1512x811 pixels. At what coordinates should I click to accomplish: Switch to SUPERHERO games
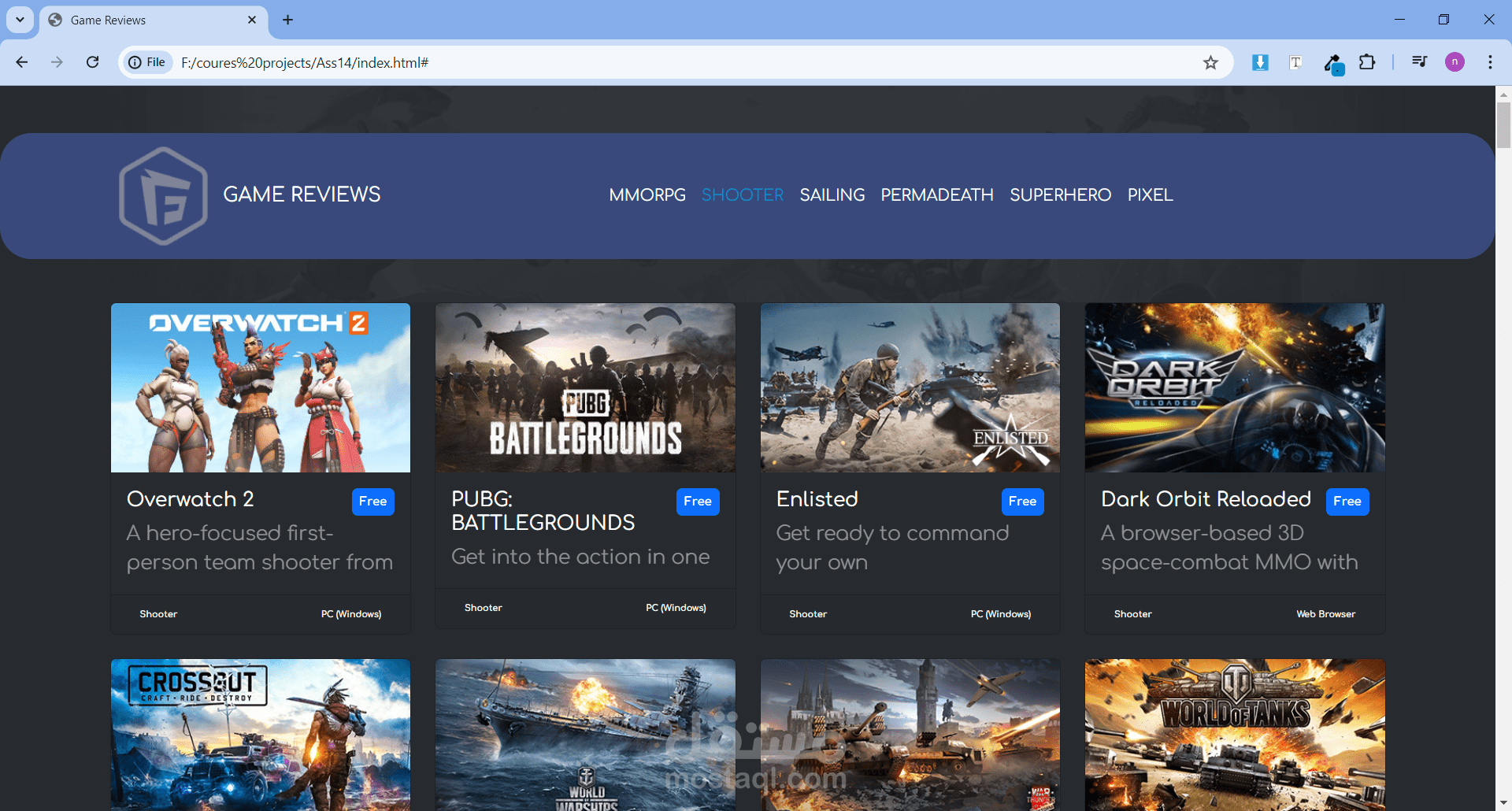[x=1061, y=194]
